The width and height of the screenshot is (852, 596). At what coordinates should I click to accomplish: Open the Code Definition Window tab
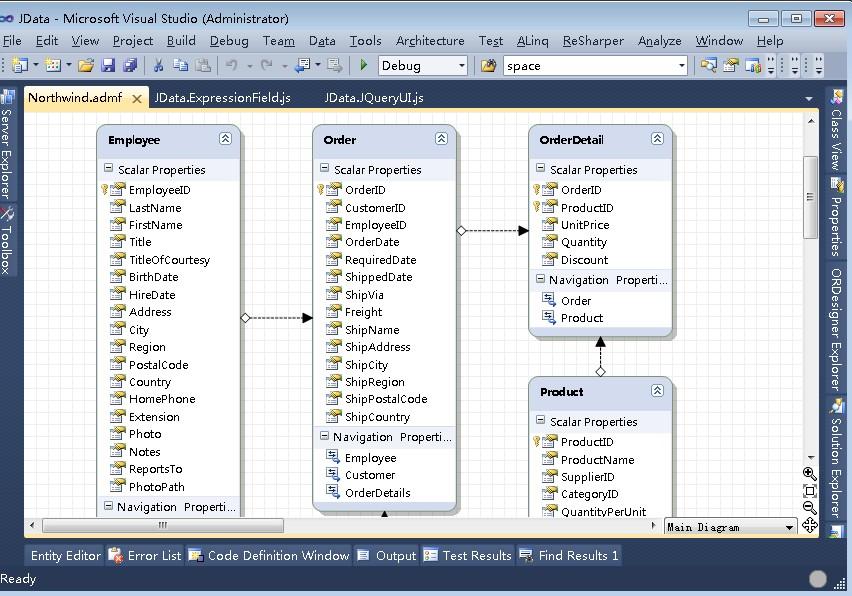click(x=269, y=555)
